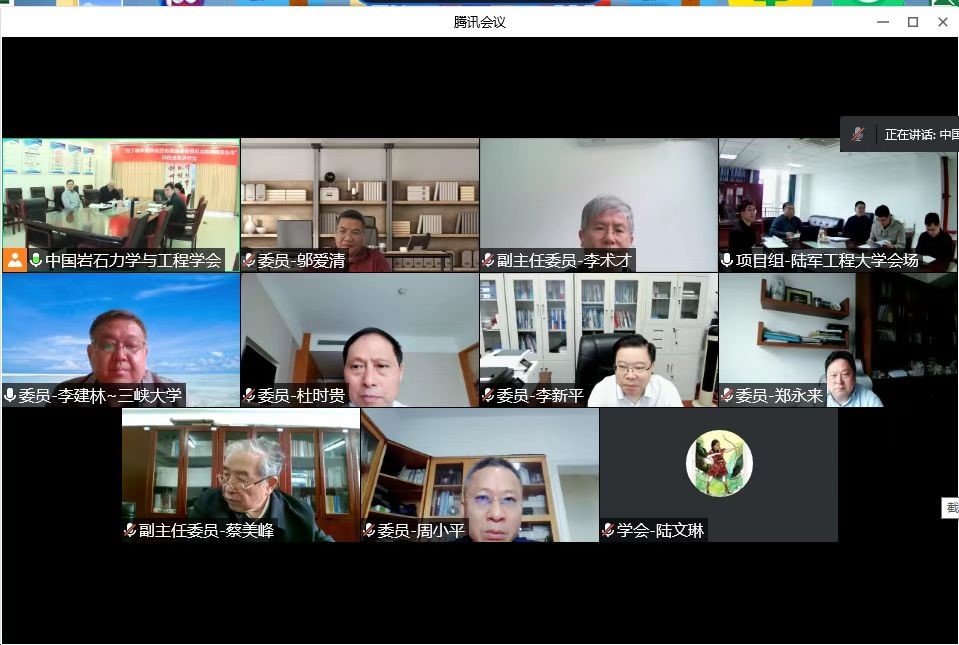Click the green microphone icon beside 中国岩石力学与工程学会
The height and width of the screenshot is (645, 959).
36,260
